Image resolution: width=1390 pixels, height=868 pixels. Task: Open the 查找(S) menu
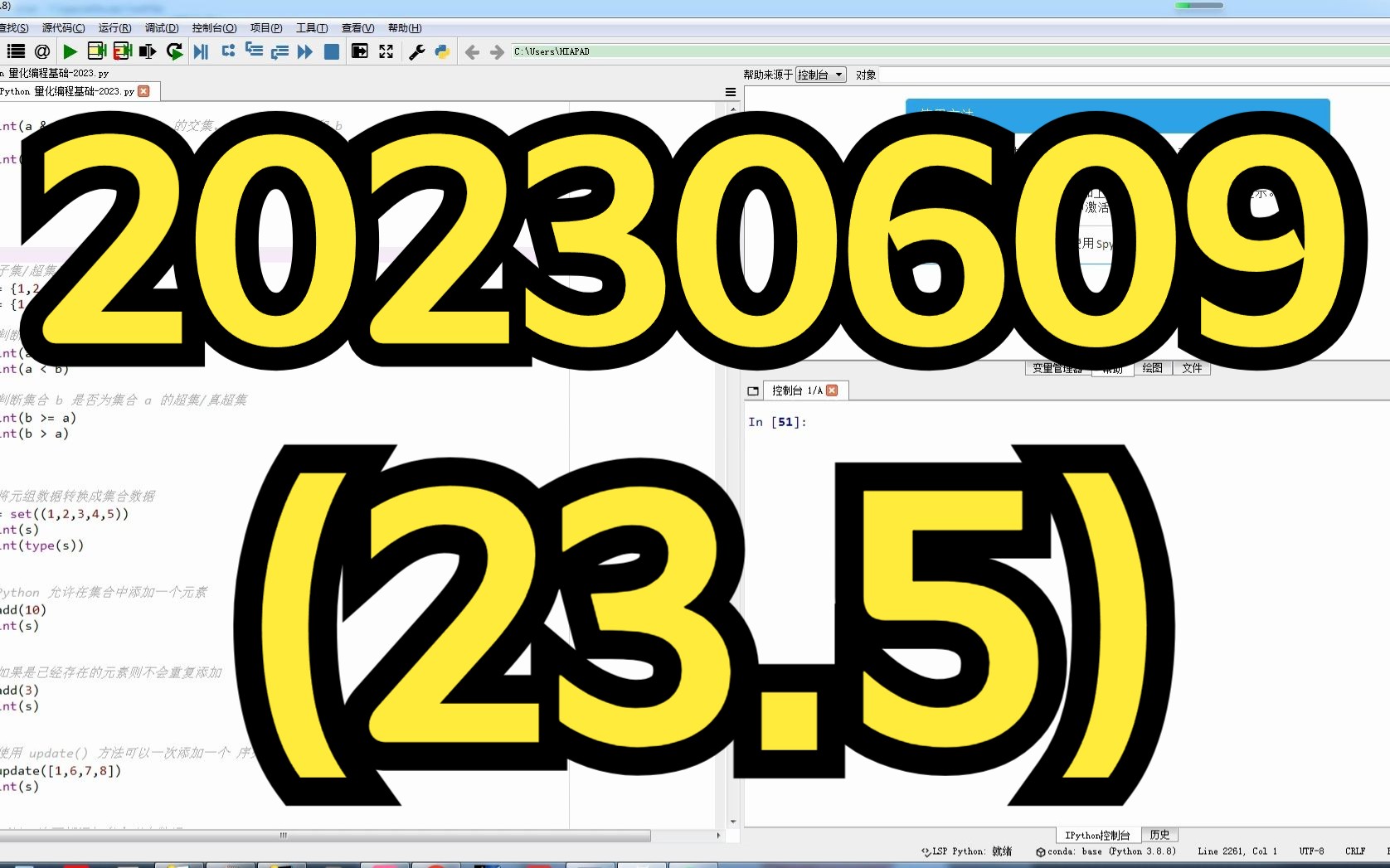pyautogui.click(x=13, y=28)
